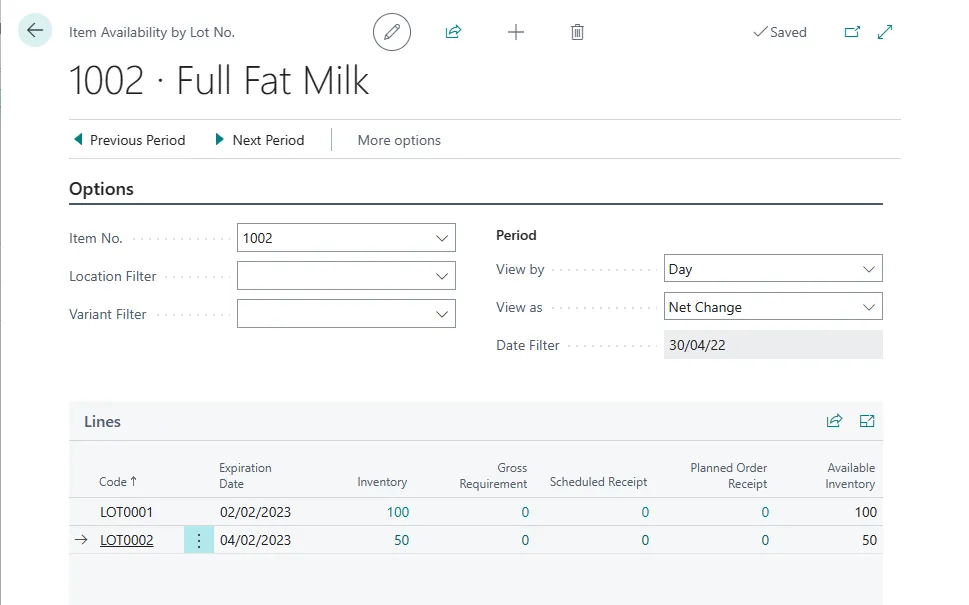The height and width of the screenshot is (605, 969).
Task: Click the Date Filter field 30/04/22
Action: (773, 345)
